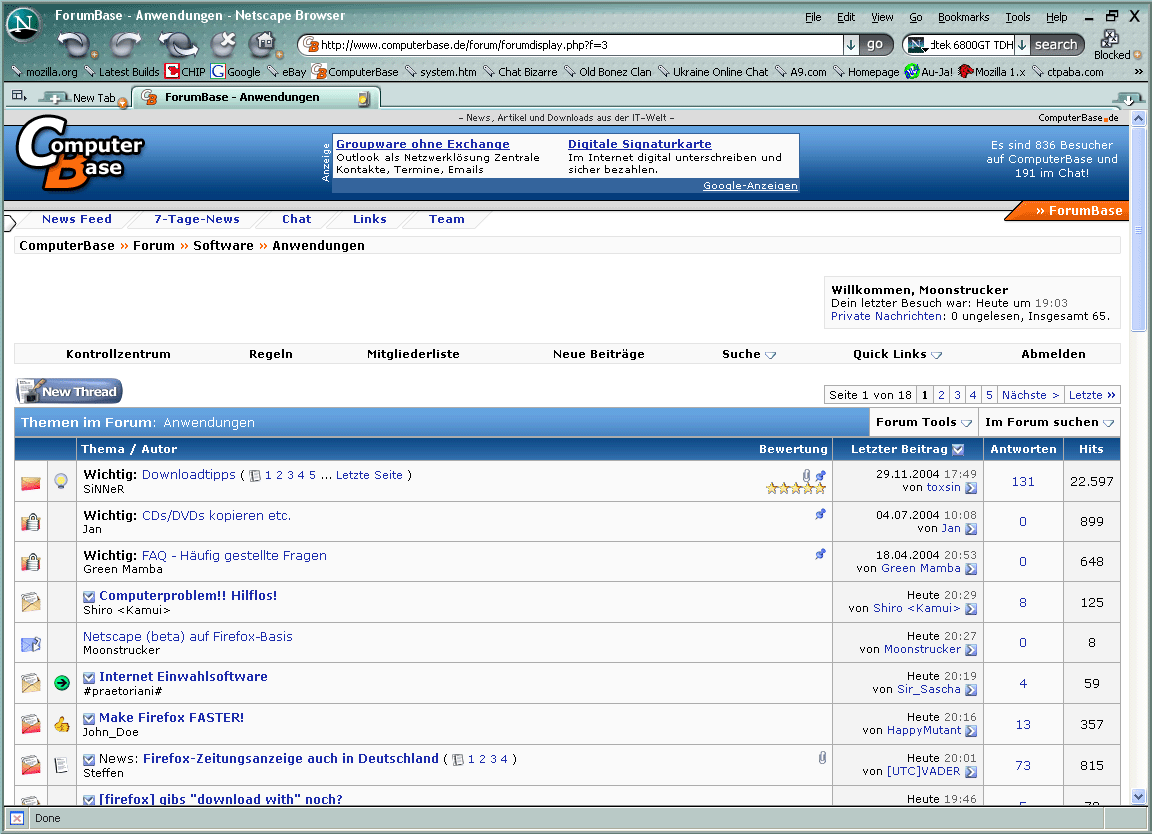Click the security icon in status bar
The height and width of the screenshot is (834, 1152).
(17, 818)
